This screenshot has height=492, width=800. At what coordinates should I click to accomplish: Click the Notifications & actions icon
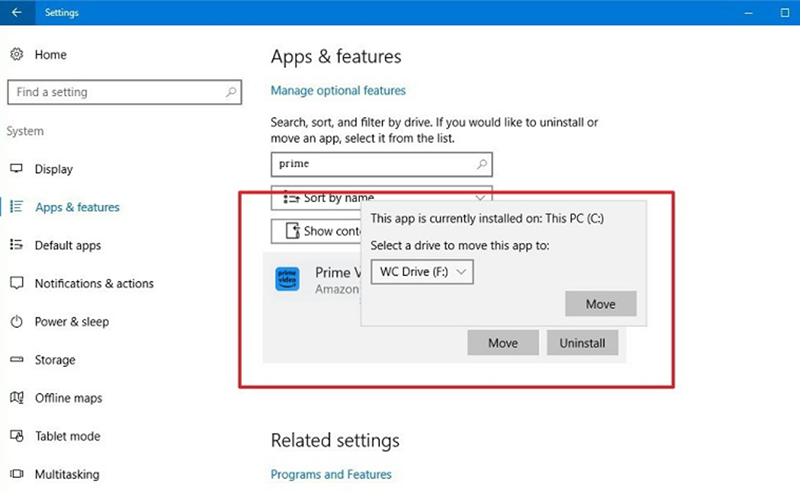click(16, 284)
